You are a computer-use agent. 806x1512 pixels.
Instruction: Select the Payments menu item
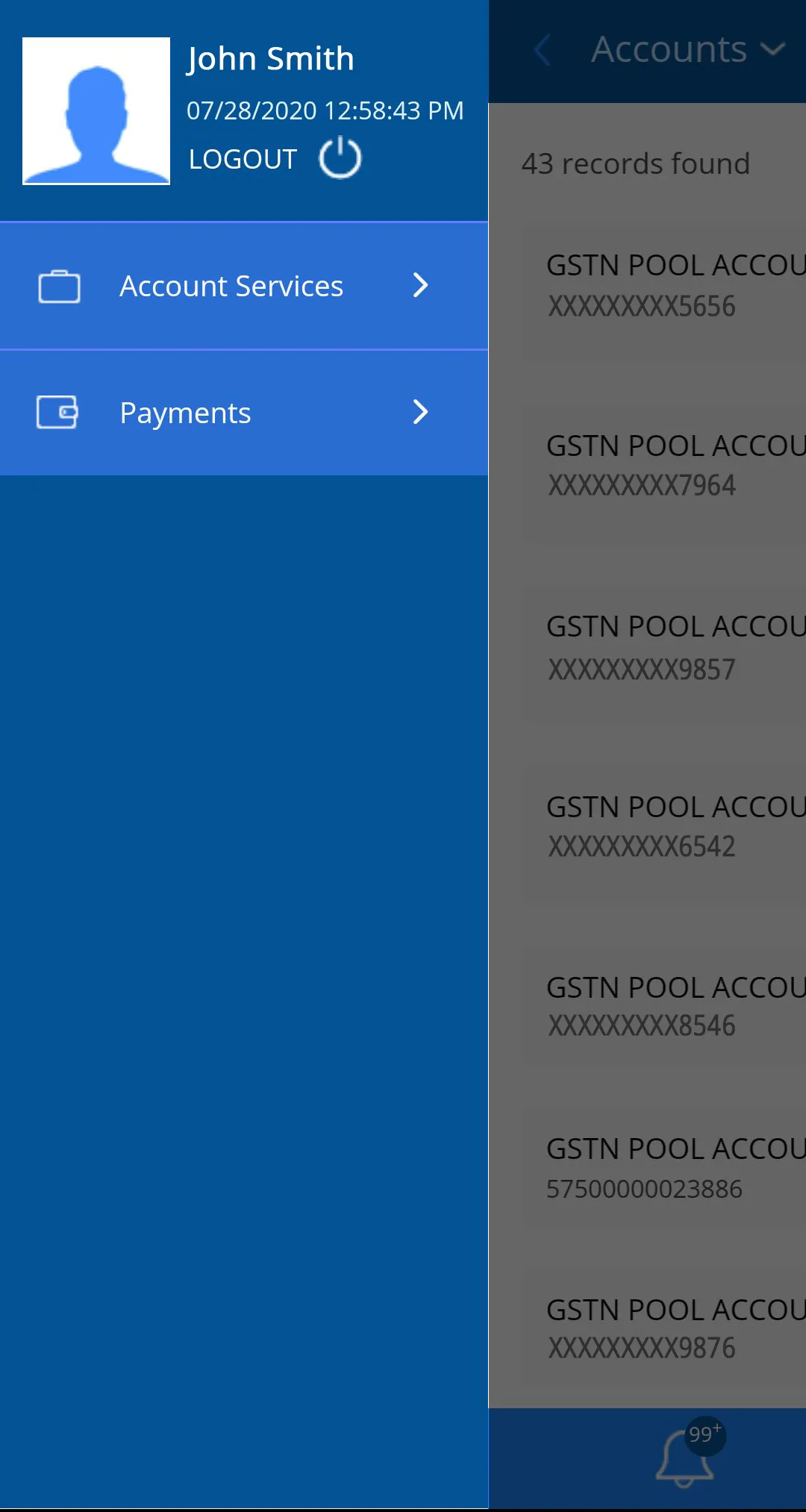point(185,413)
